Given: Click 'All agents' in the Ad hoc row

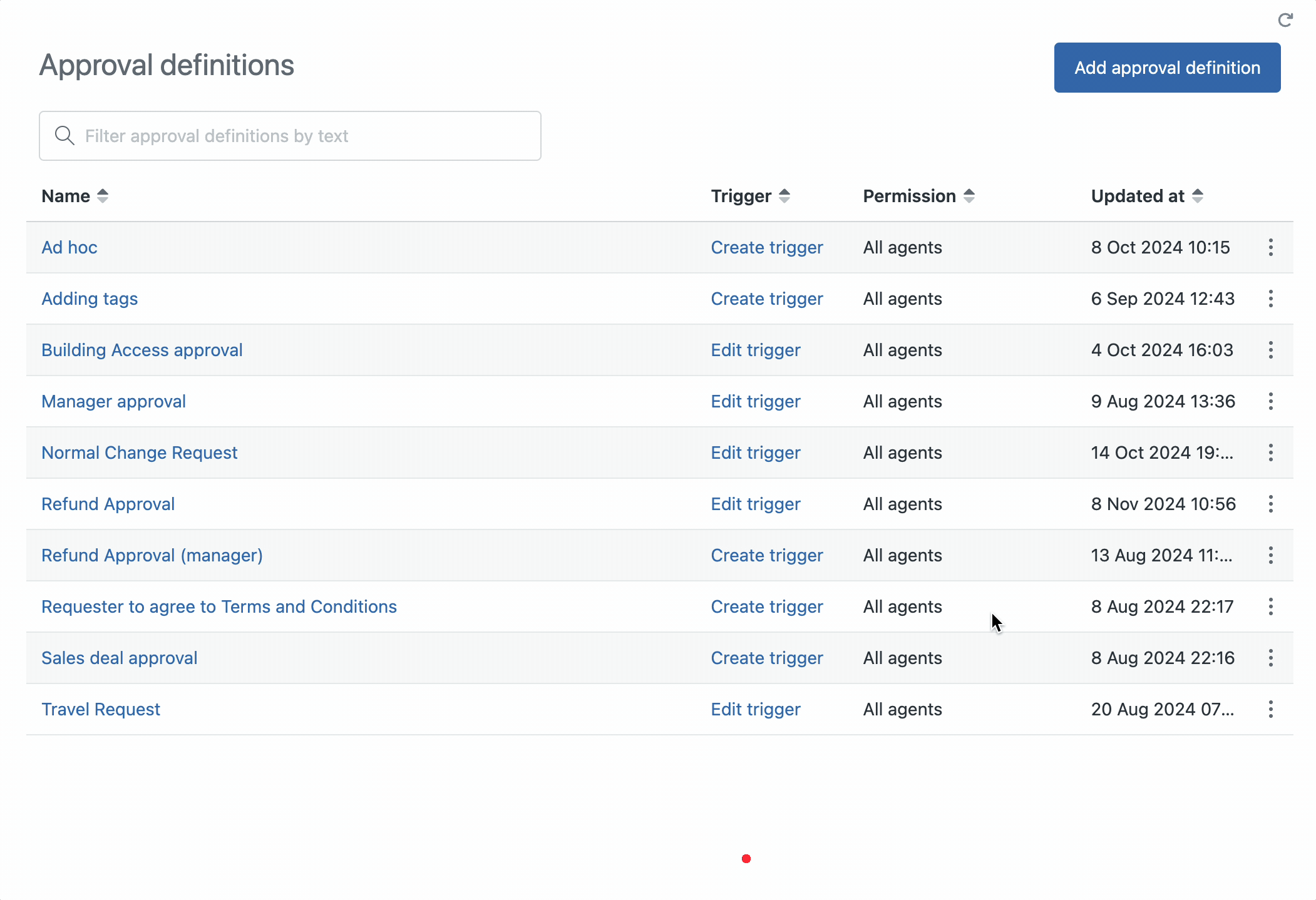Looking at the screenshot, I should pos(902,247).
